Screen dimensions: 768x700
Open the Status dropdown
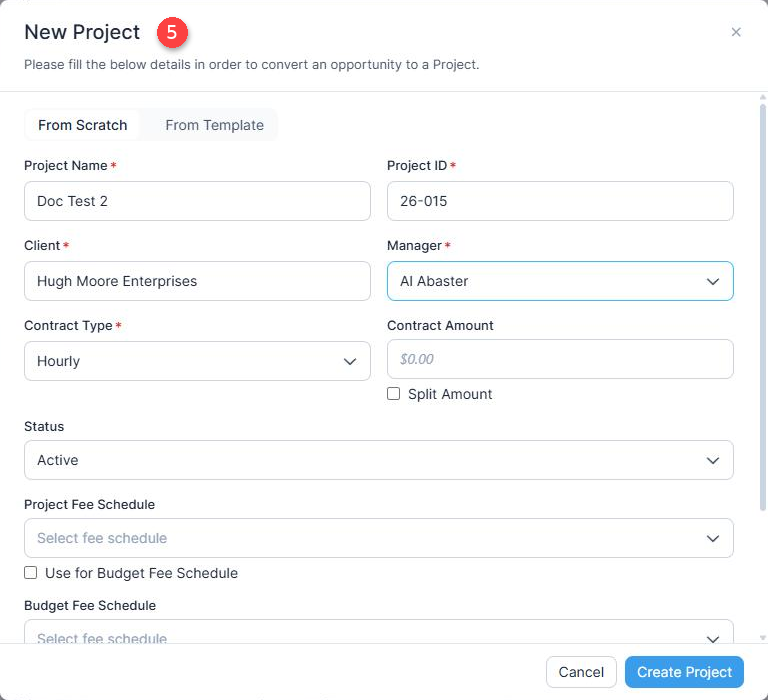tap(379, 460)
